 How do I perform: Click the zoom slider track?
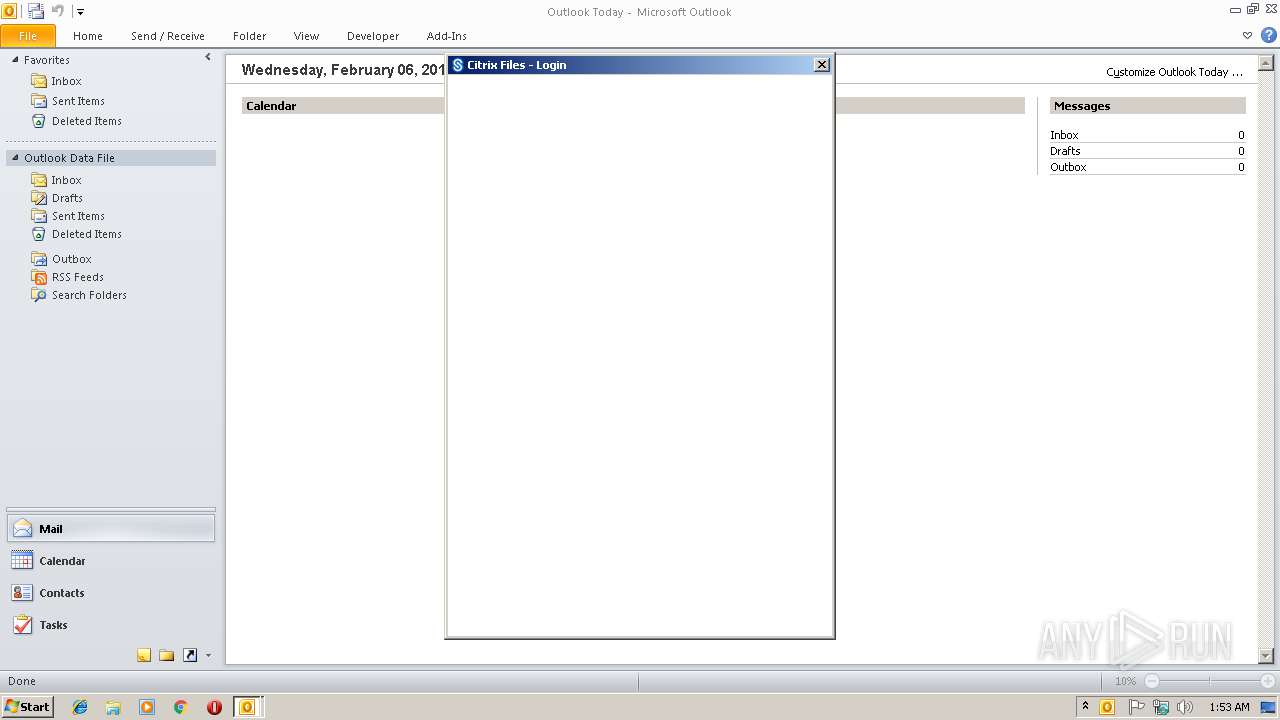point(1210,681)
